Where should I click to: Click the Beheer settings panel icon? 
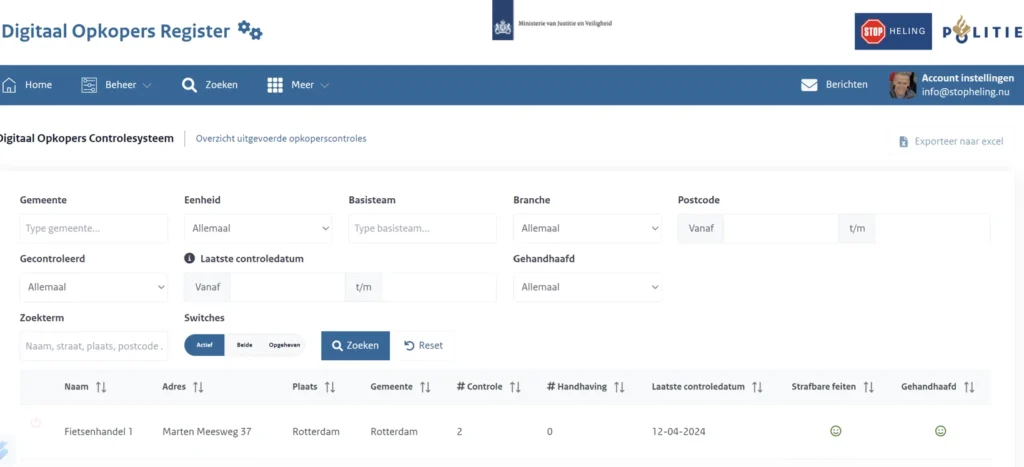(89, 85)
